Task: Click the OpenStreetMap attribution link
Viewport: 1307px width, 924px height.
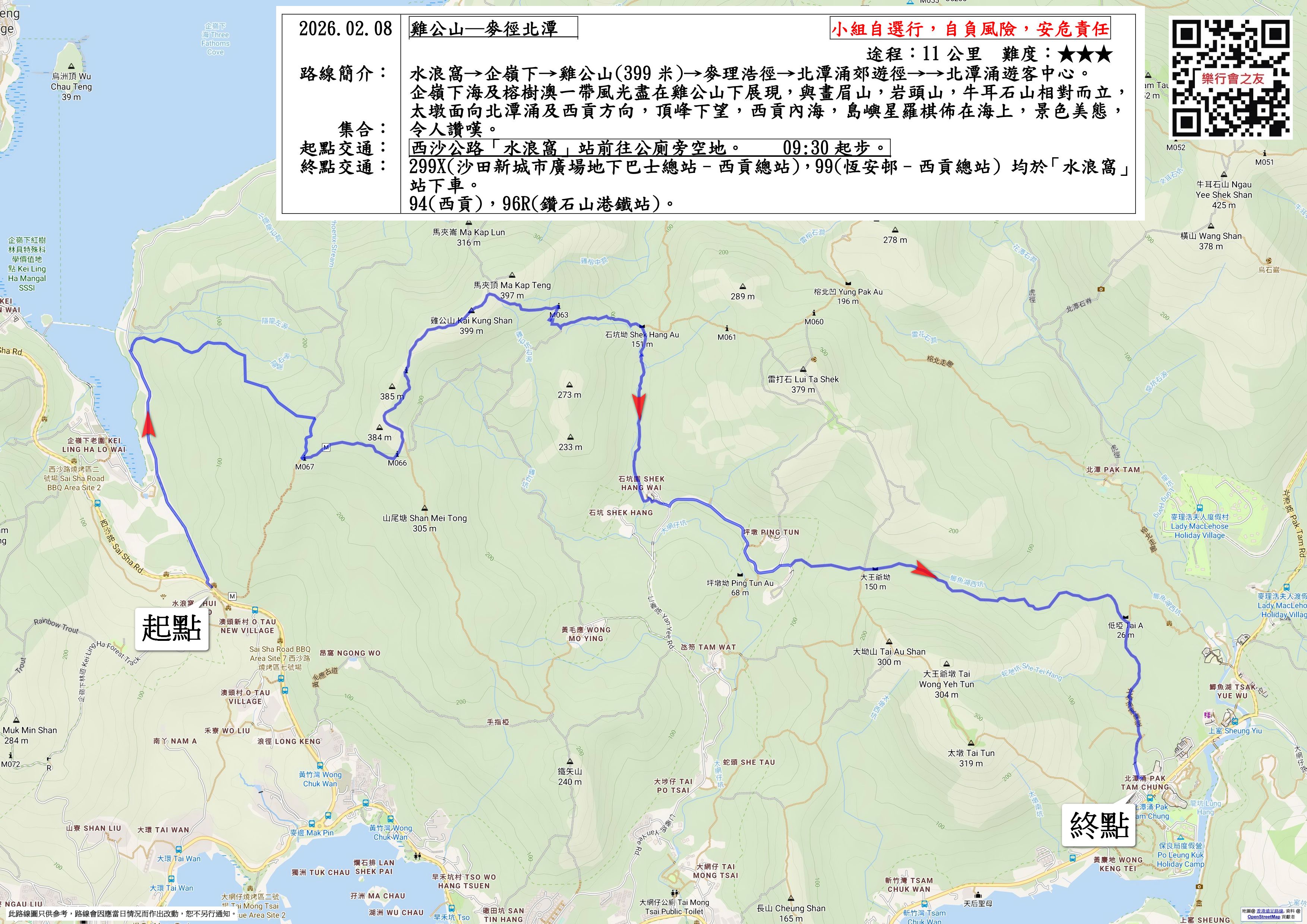Action: [x=1263, y=917]
